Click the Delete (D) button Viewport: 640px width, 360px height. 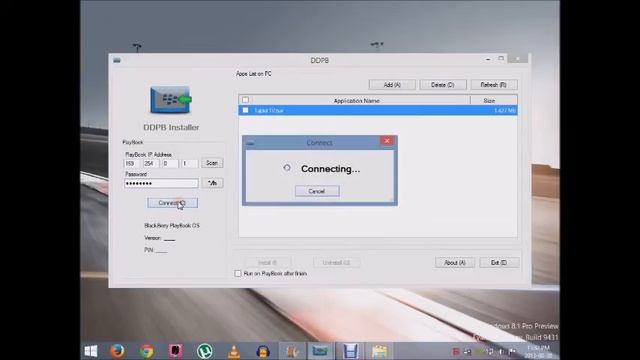click(x=442, y=84)
